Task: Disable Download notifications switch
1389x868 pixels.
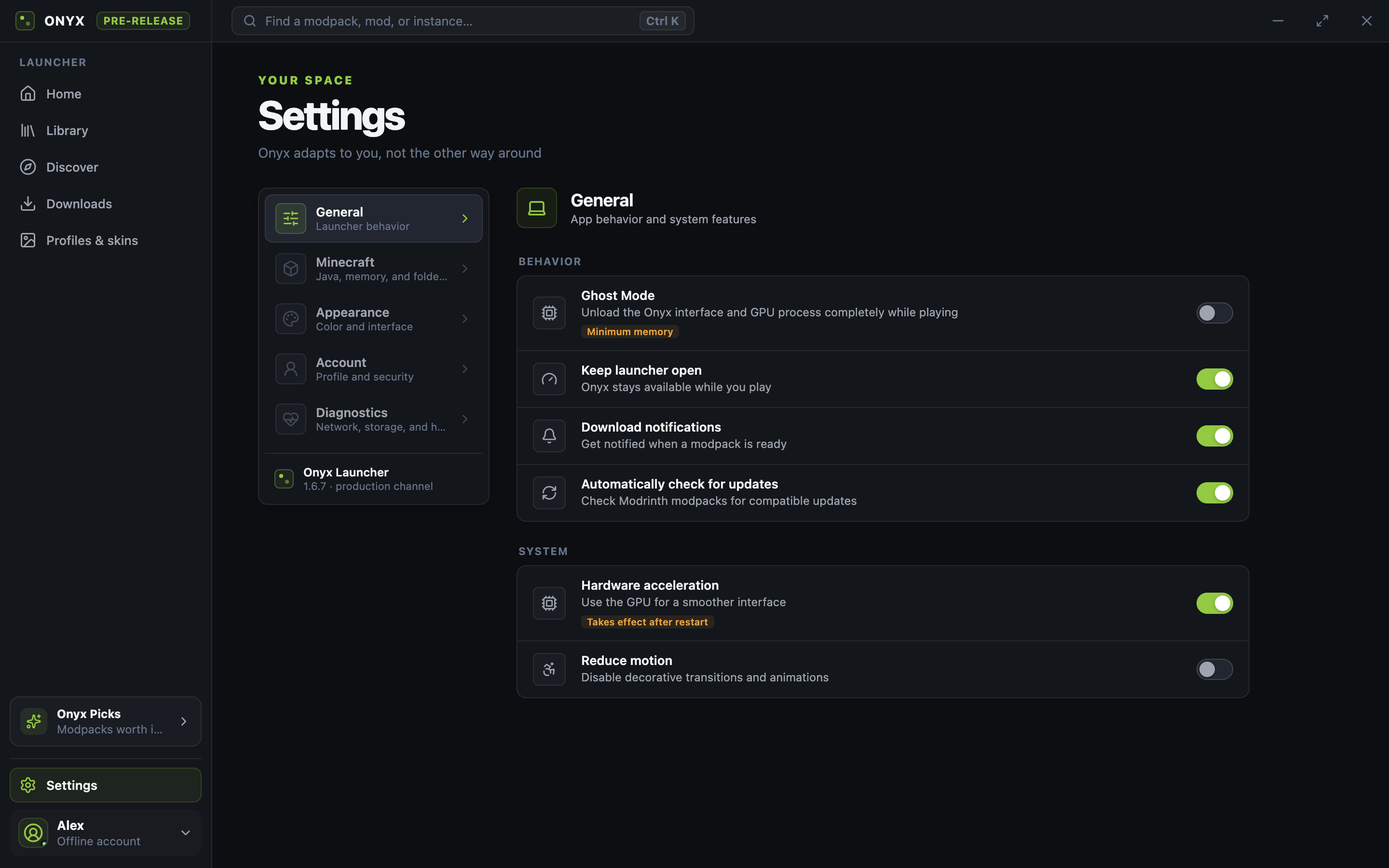Action: point(1214,436)
